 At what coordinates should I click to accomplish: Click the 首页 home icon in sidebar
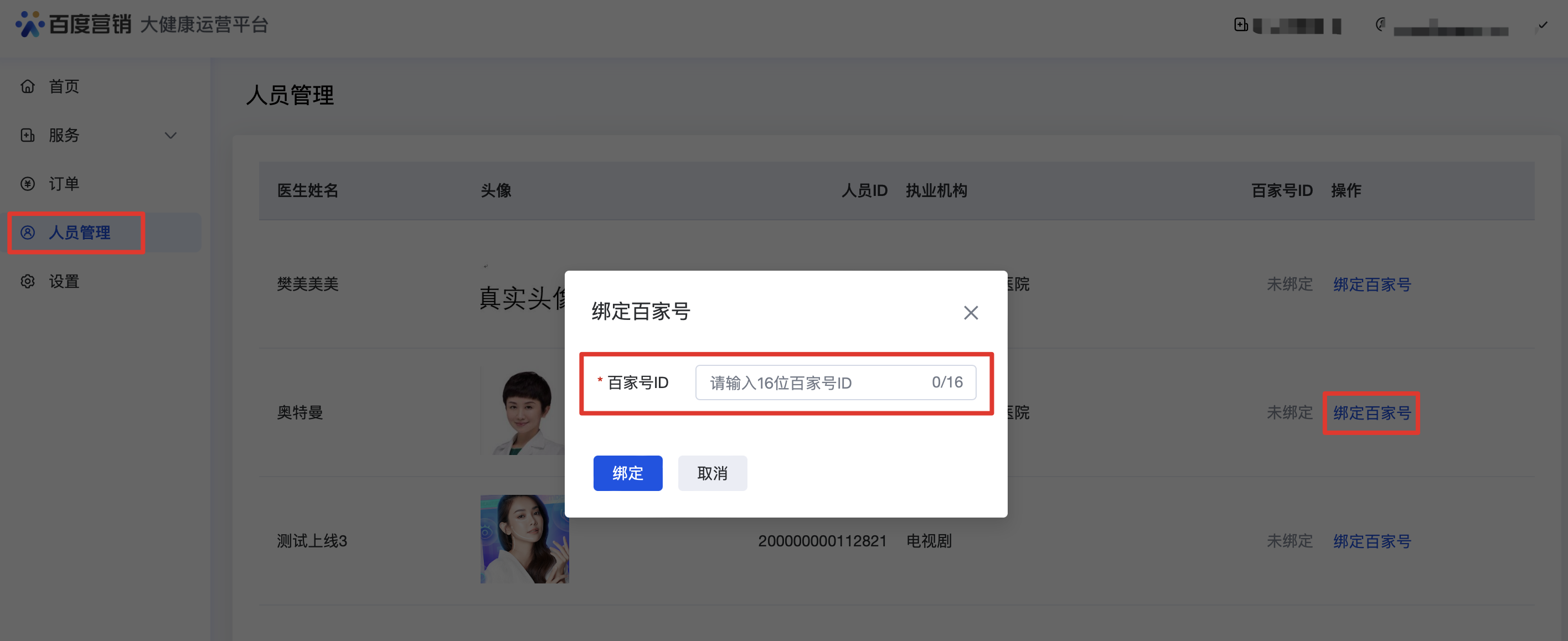point(28,86)
